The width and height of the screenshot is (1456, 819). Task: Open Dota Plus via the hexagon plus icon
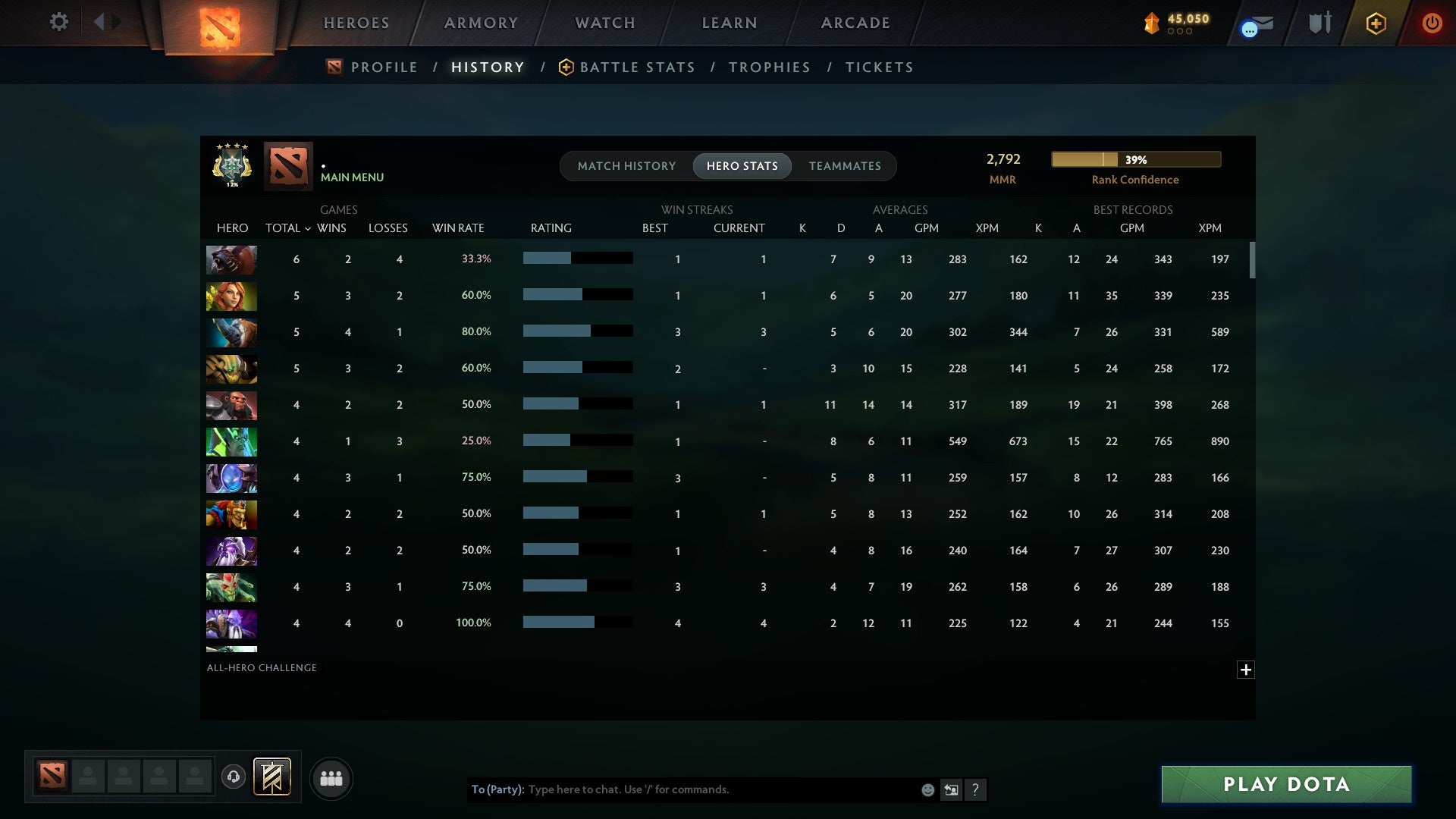click(x=1376, y=23)
